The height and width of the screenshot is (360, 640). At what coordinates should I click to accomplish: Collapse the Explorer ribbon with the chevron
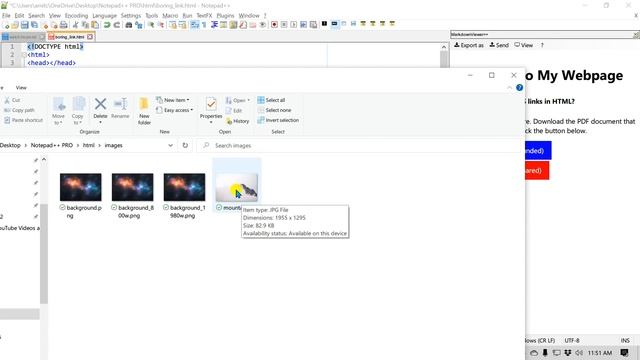pyautogui.click(x=509, y=88)
